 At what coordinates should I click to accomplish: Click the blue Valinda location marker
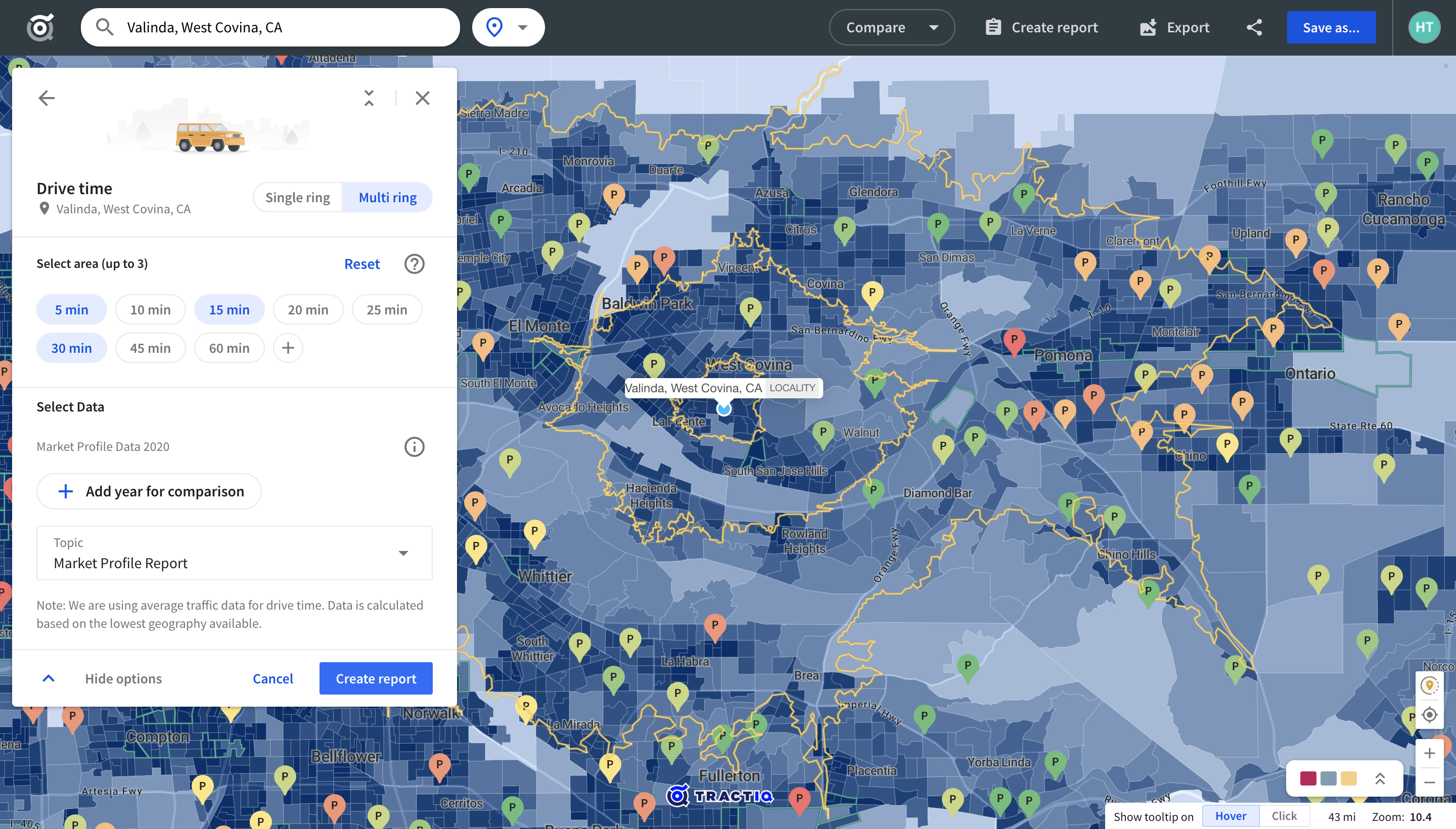pos(724,408)
